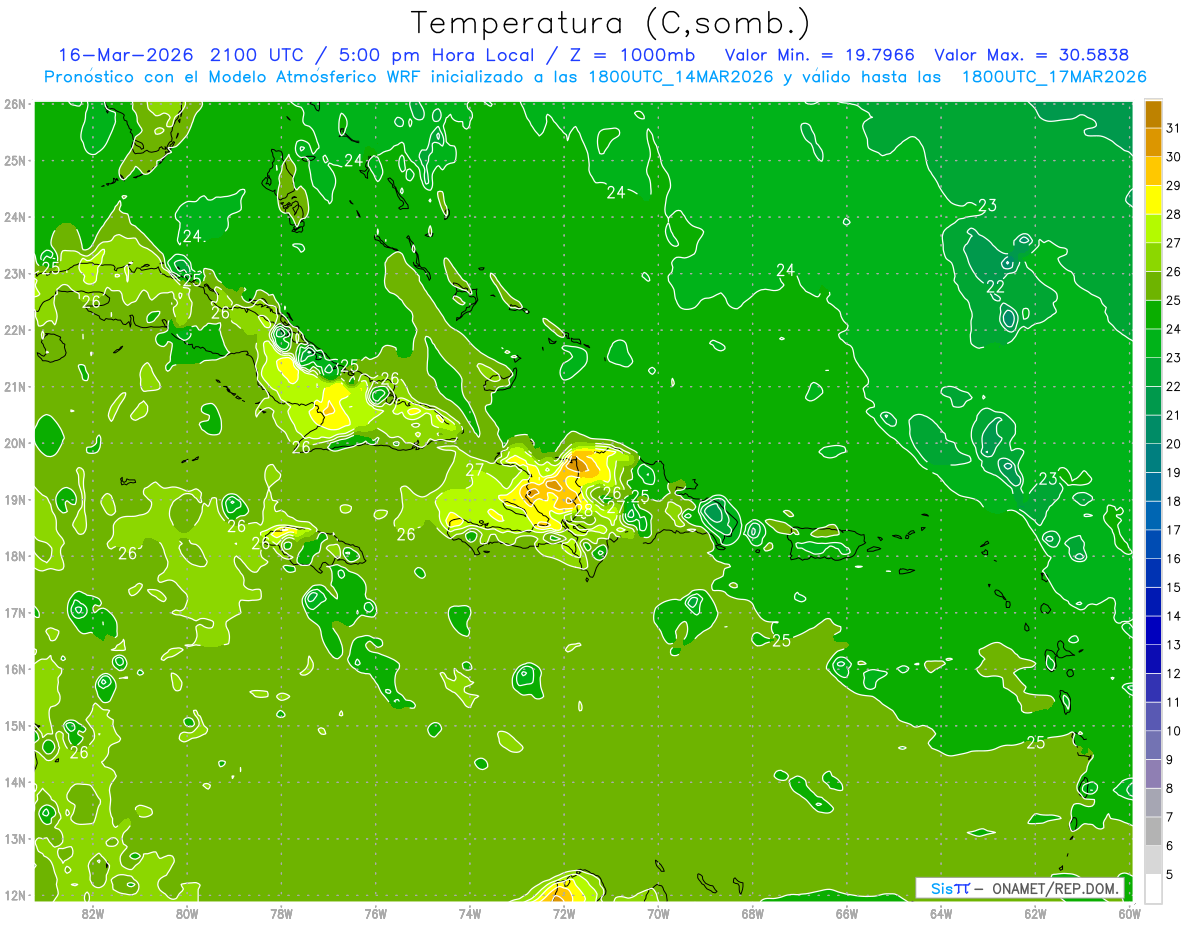
Task: Click the latitude axis label "16N"
Action: click(x=15, y=669)
